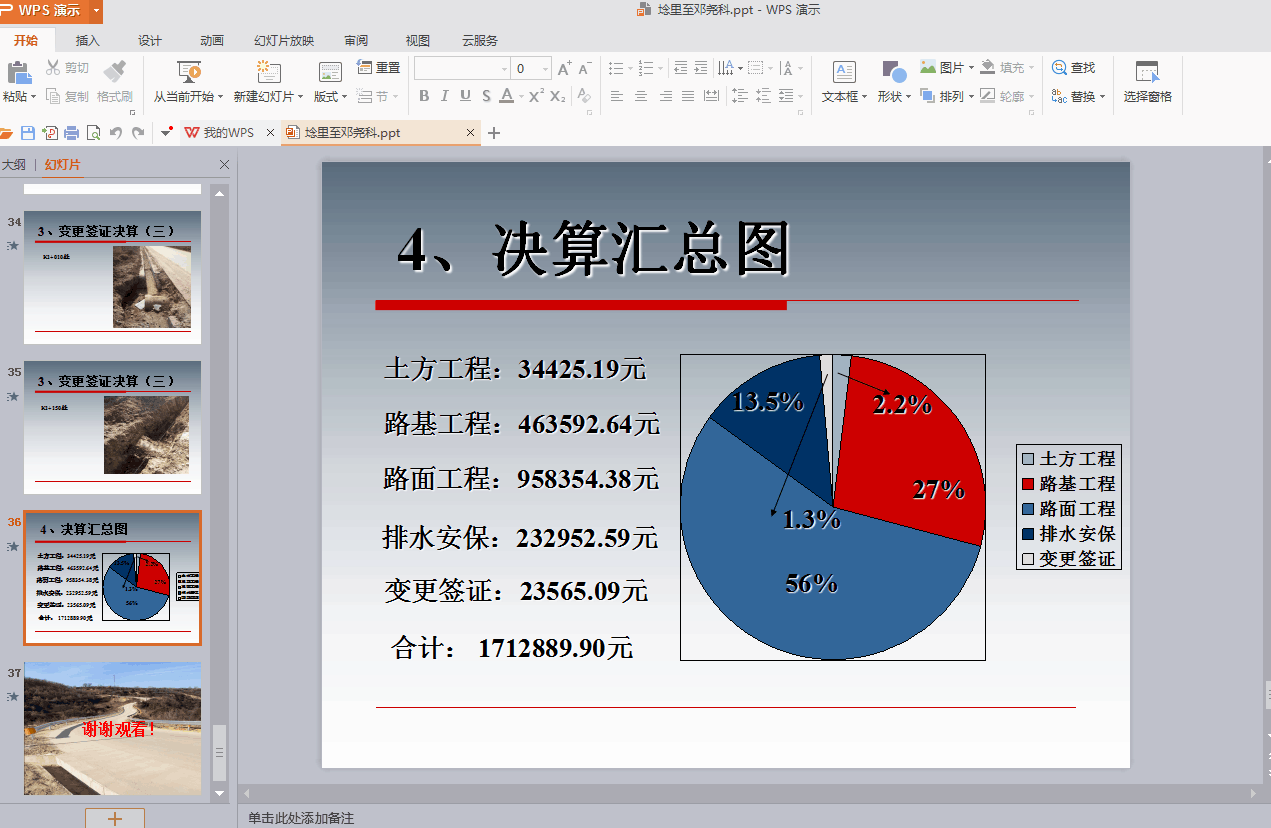Expand the font size dropdown
Screen dimensions: 1271x828
[x=545, y=69]
